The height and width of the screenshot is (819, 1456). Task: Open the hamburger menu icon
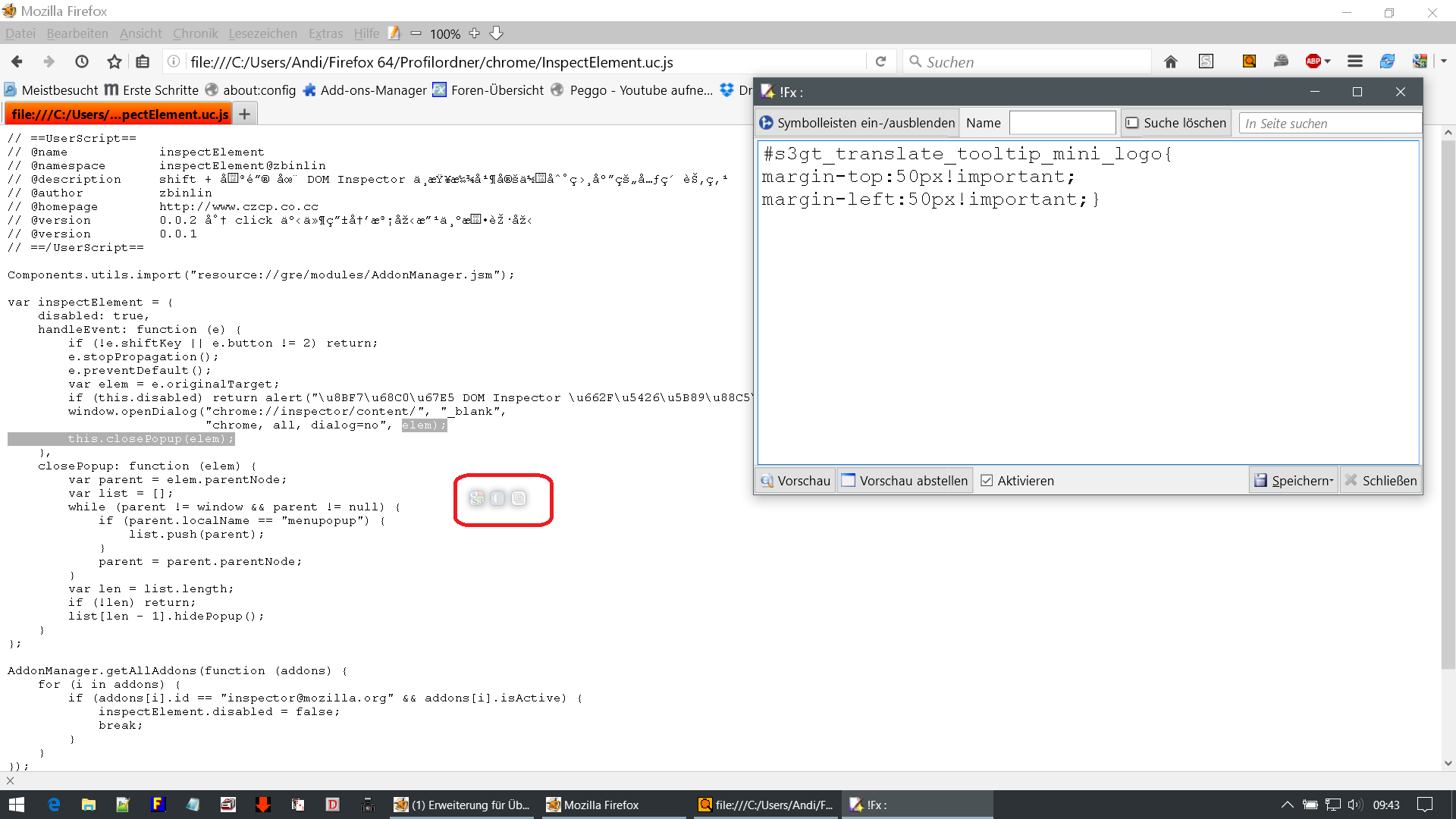(1355, 62)
